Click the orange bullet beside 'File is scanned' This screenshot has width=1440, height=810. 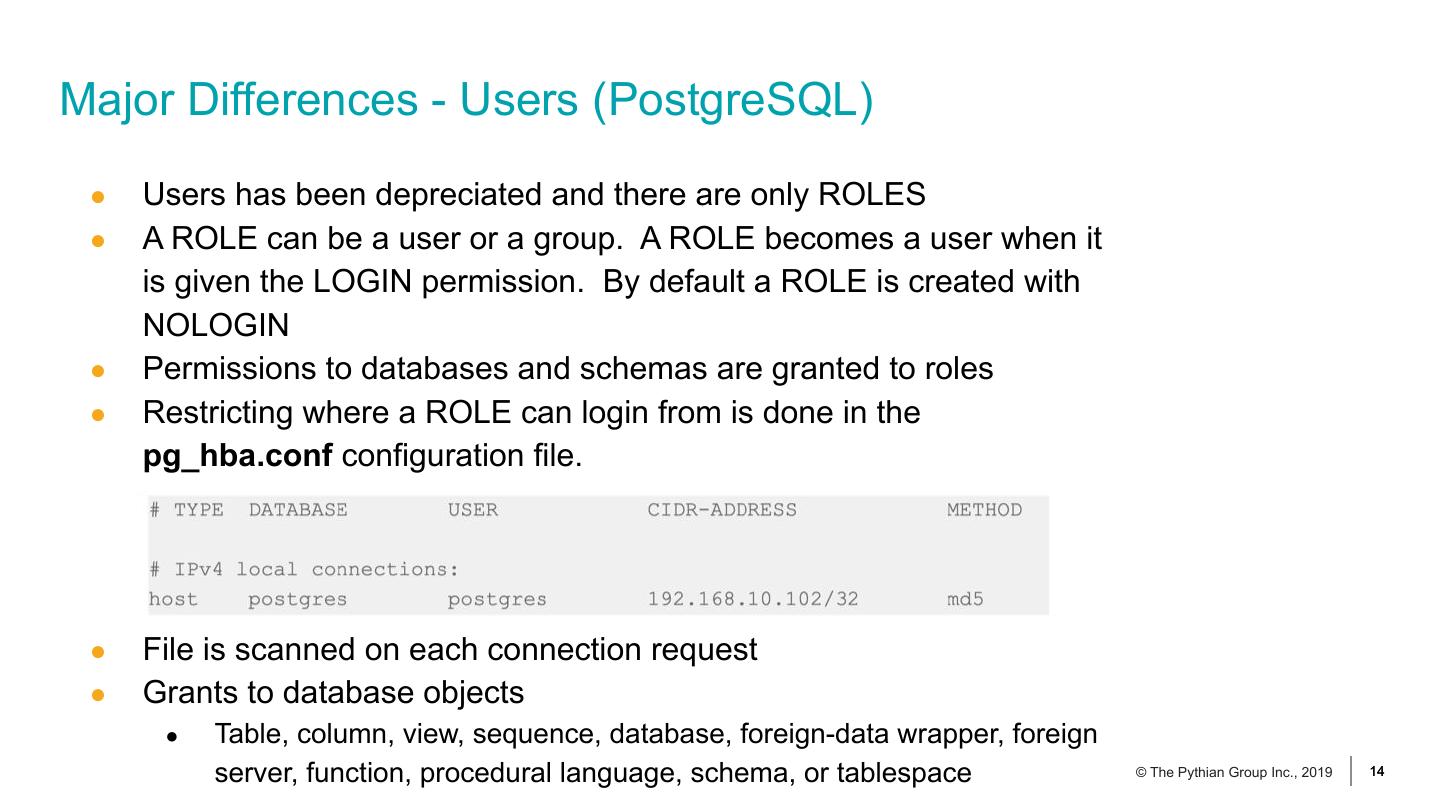tap(98, 652)
